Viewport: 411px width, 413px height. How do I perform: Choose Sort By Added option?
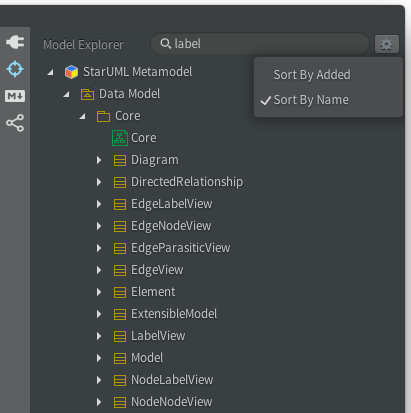[328, 75]
